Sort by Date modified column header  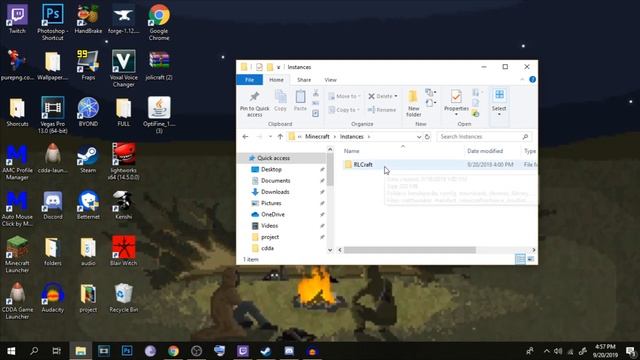pos(485,151)
